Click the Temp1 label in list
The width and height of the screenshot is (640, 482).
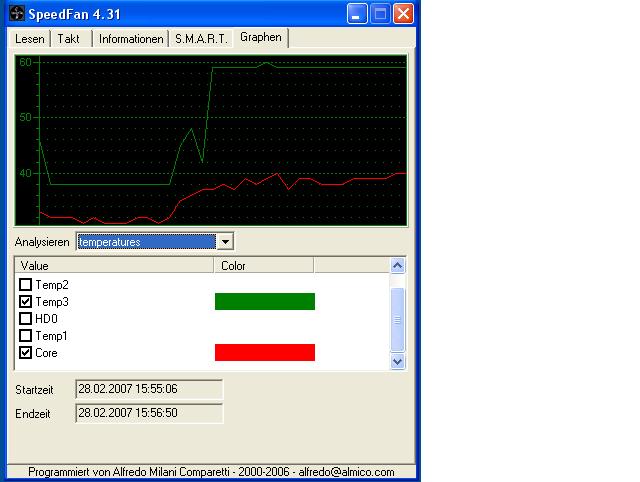51,335
